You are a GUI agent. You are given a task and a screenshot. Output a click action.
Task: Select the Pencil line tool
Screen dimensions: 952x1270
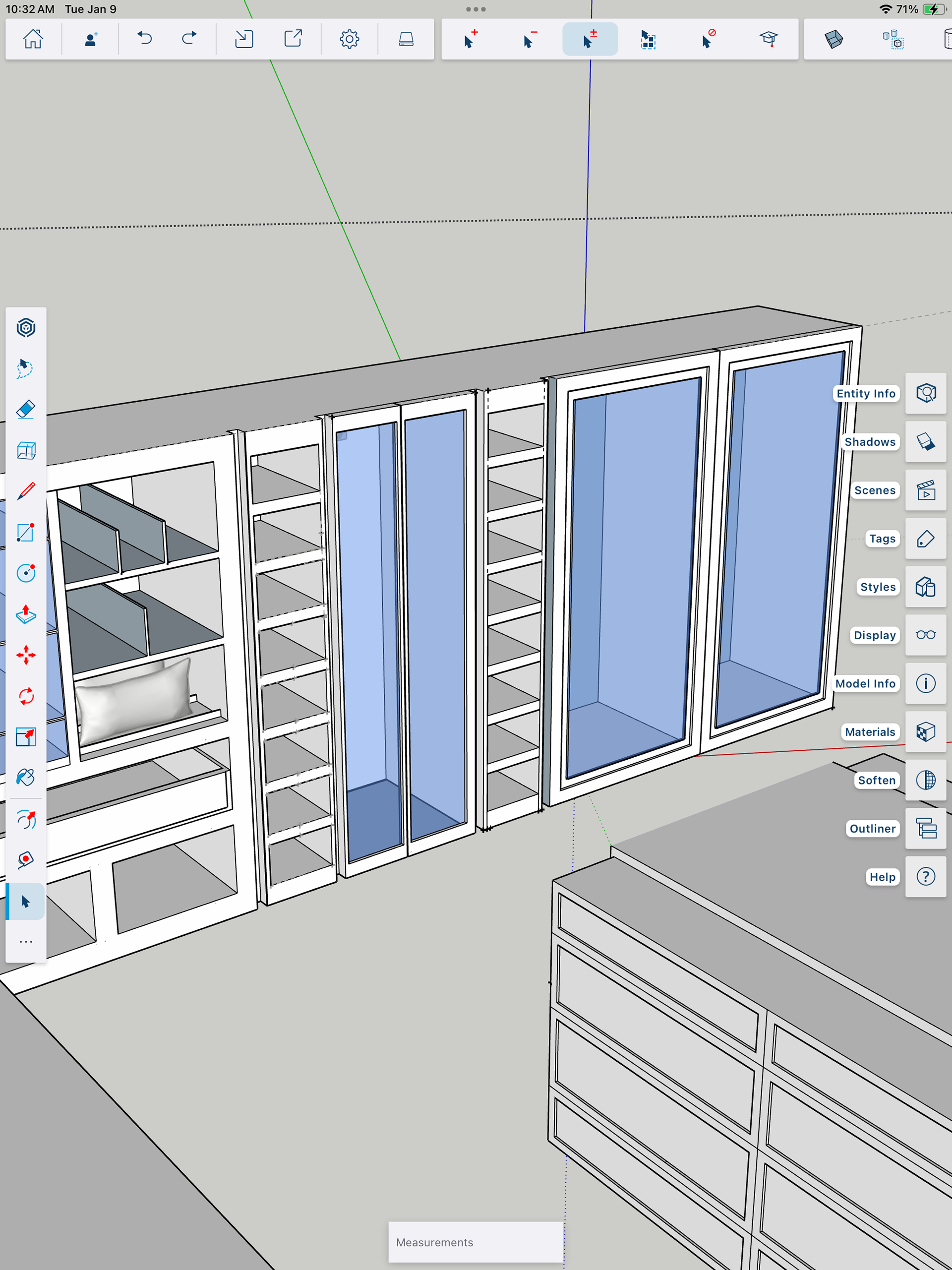pos(26,491)
